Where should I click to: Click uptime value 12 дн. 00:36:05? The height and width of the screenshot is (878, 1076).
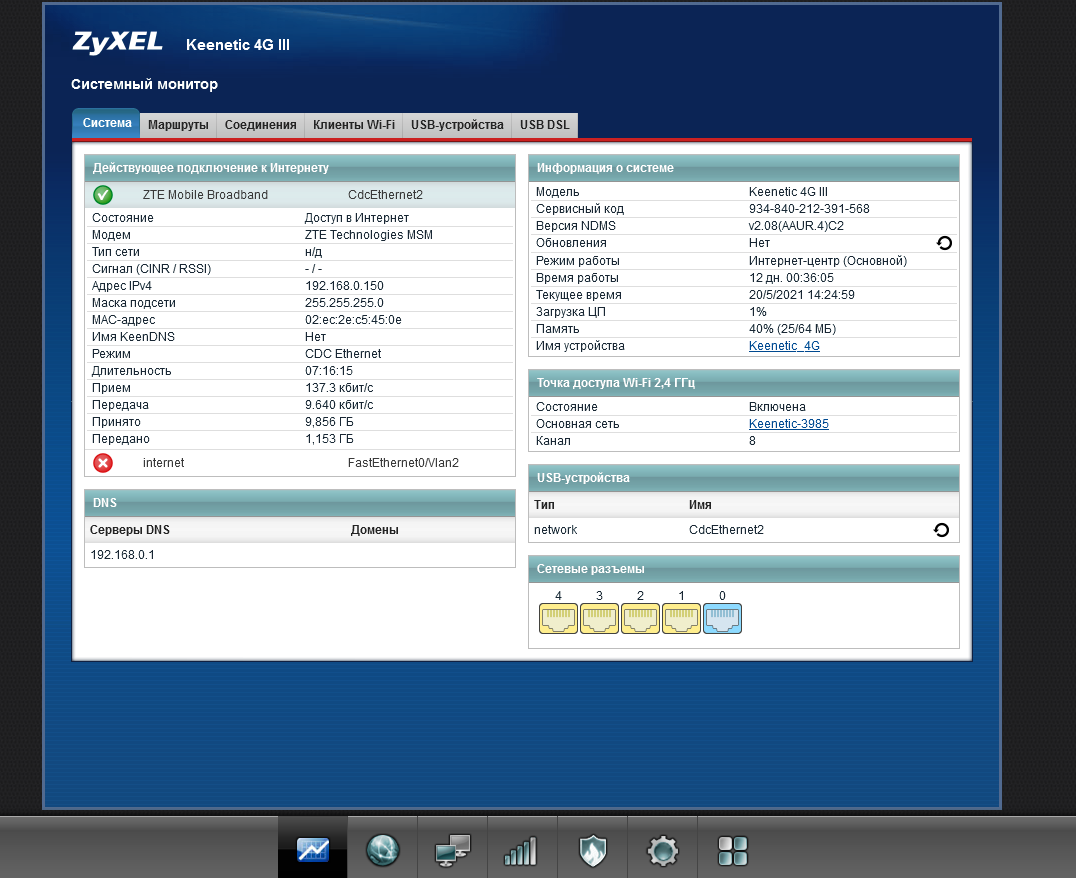click(791, 278)
